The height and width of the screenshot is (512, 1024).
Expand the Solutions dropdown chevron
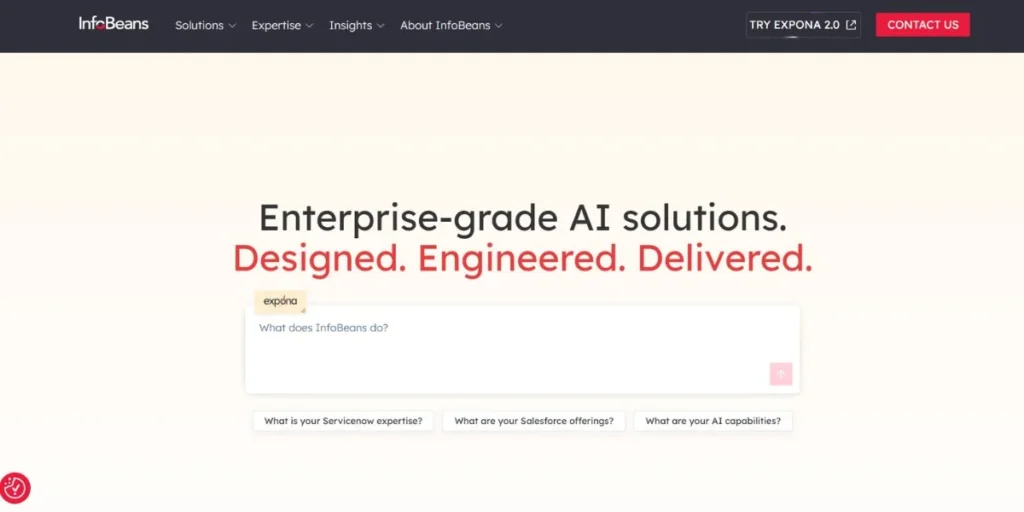pos(232,26)
